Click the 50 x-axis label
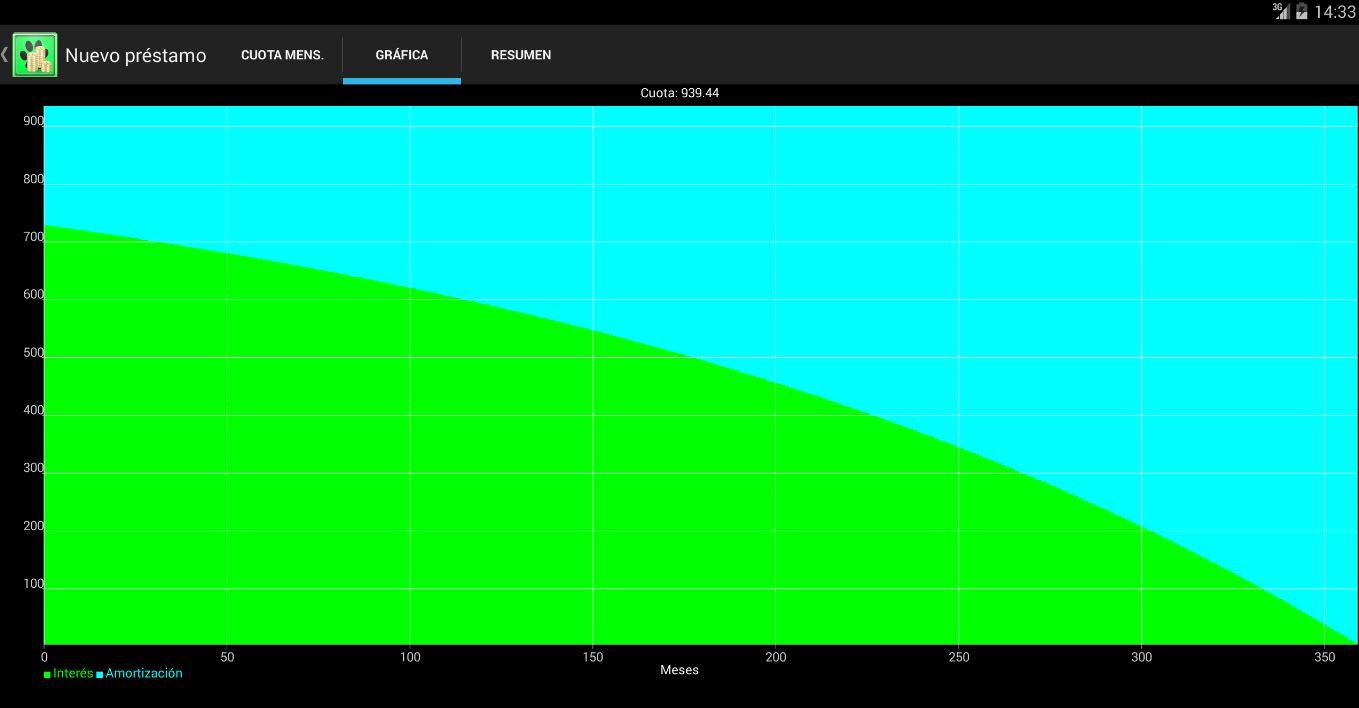1359x708 pixels. click(227, 657)
